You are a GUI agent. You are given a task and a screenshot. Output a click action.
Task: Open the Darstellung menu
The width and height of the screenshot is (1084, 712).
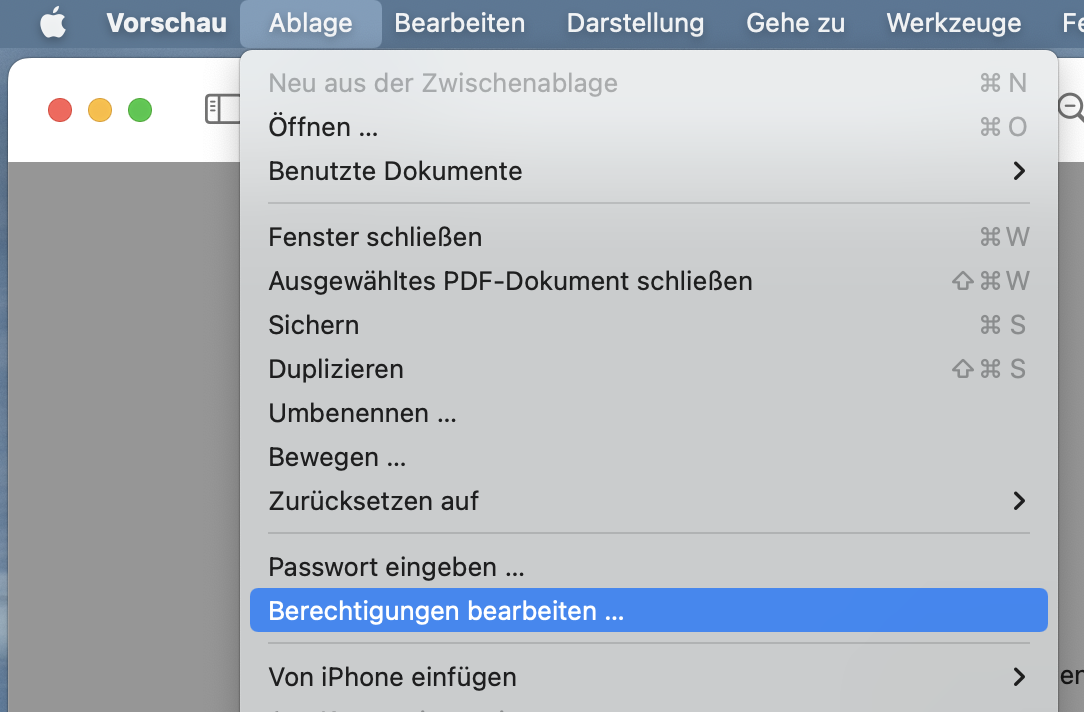tap(635, 23)
